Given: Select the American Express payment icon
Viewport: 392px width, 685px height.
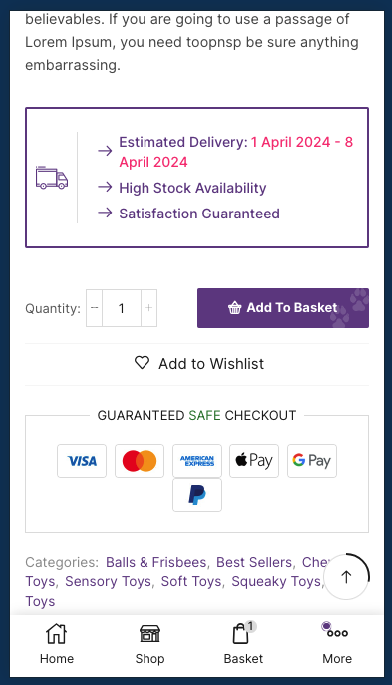Looking at the screenshot, I should [197, 461].
